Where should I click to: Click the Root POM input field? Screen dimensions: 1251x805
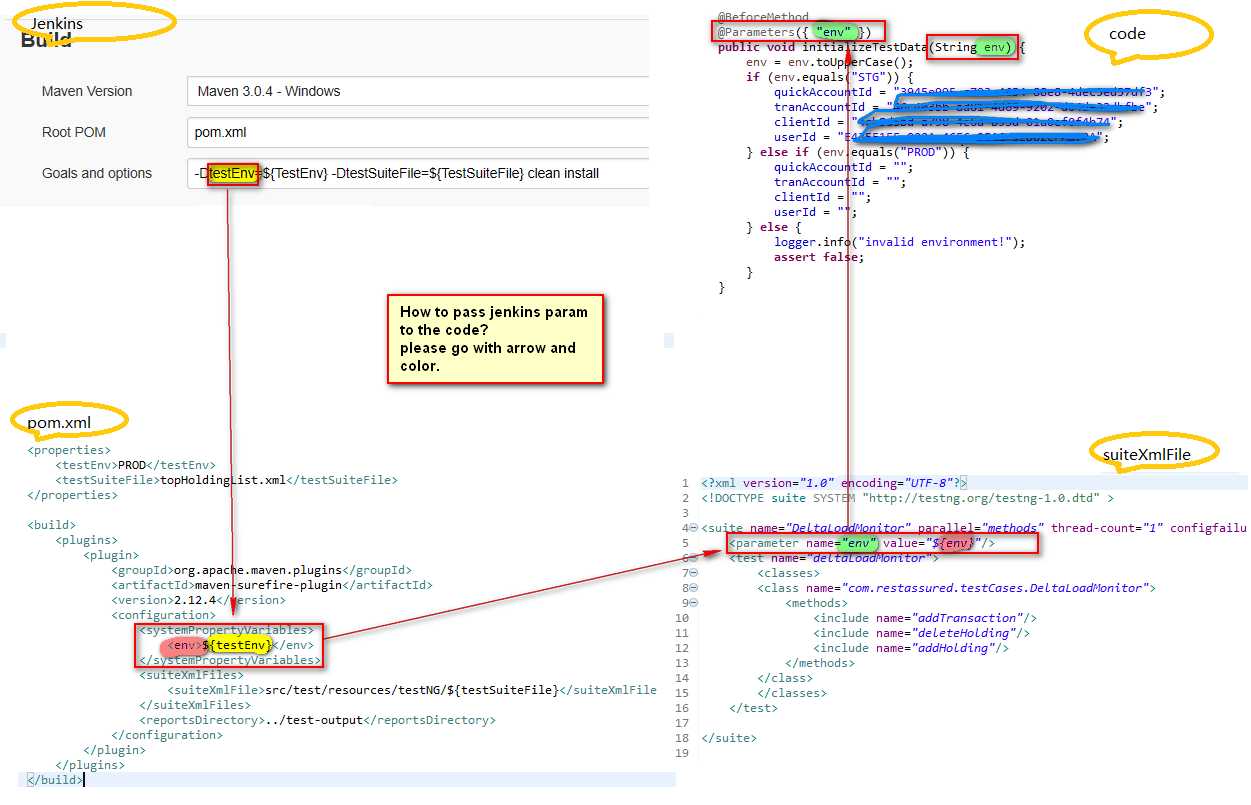[x=418, y=132]
